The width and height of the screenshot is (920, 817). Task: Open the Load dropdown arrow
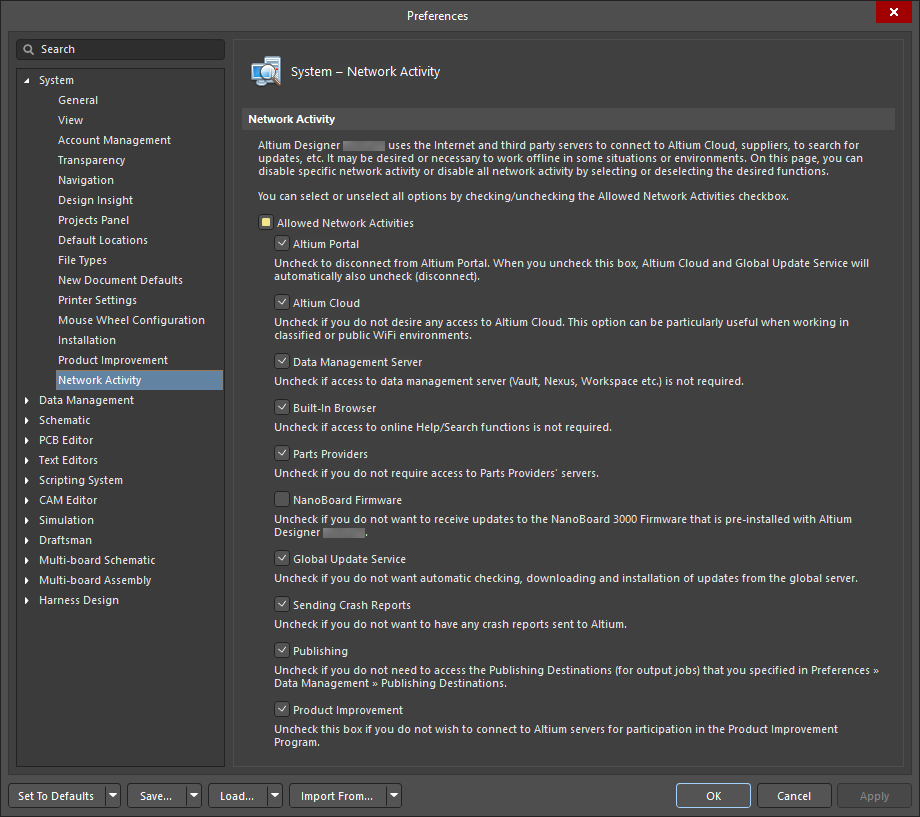(275, 796)
